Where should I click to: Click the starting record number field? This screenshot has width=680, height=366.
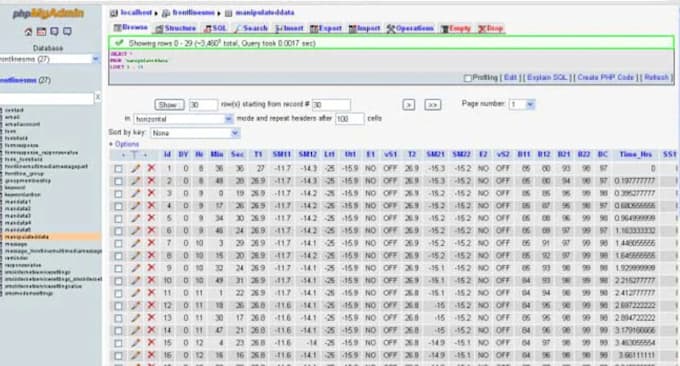click(x=331, y=105)
